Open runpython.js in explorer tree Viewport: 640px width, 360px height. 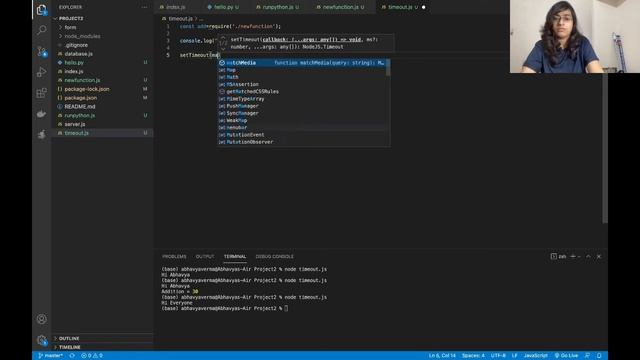click(x=102, y=116)
